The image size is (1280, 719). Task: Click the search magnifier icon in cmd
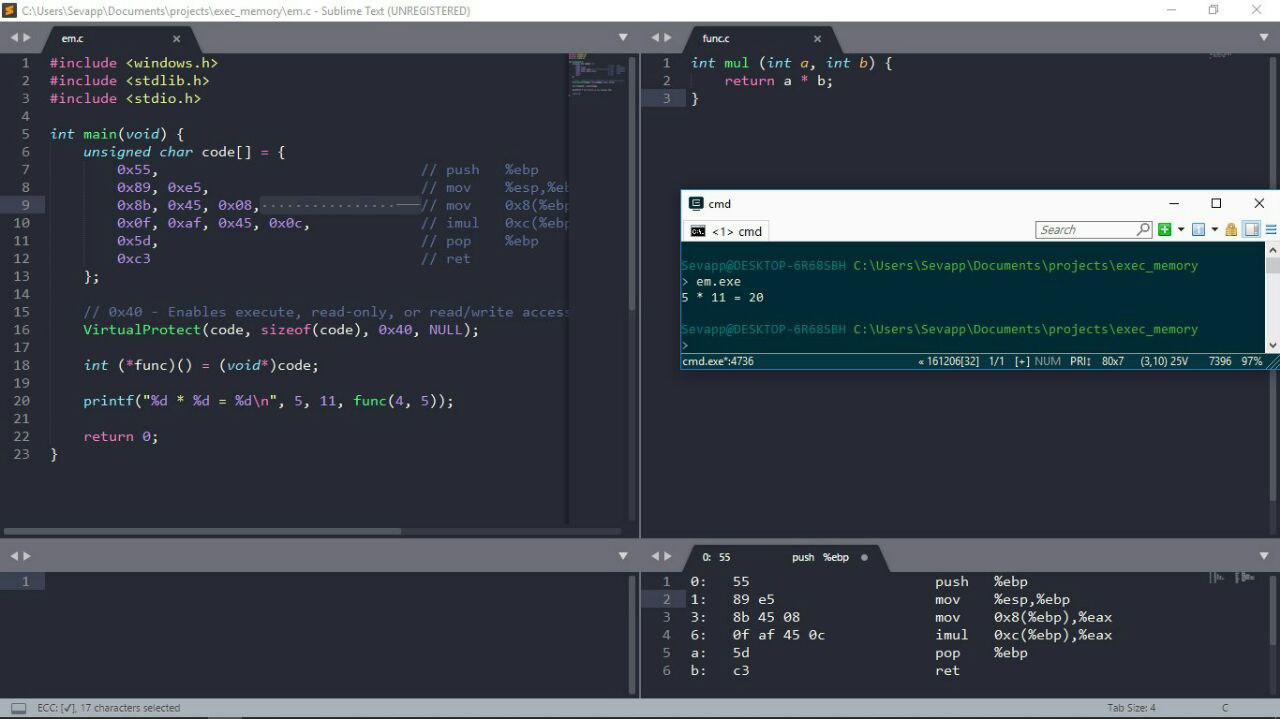click(x=1143, y=230)
